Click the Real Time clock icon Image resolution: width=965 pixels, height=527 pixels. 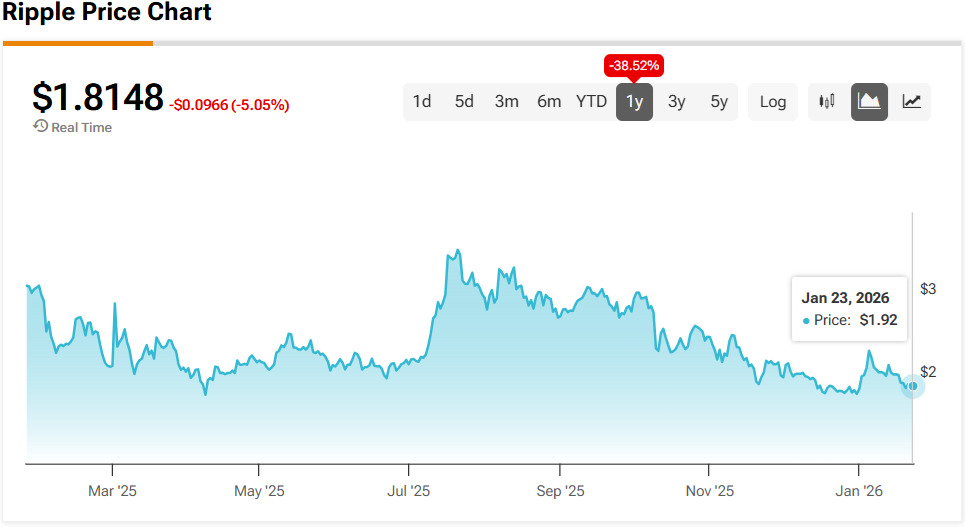pos(41,126)
